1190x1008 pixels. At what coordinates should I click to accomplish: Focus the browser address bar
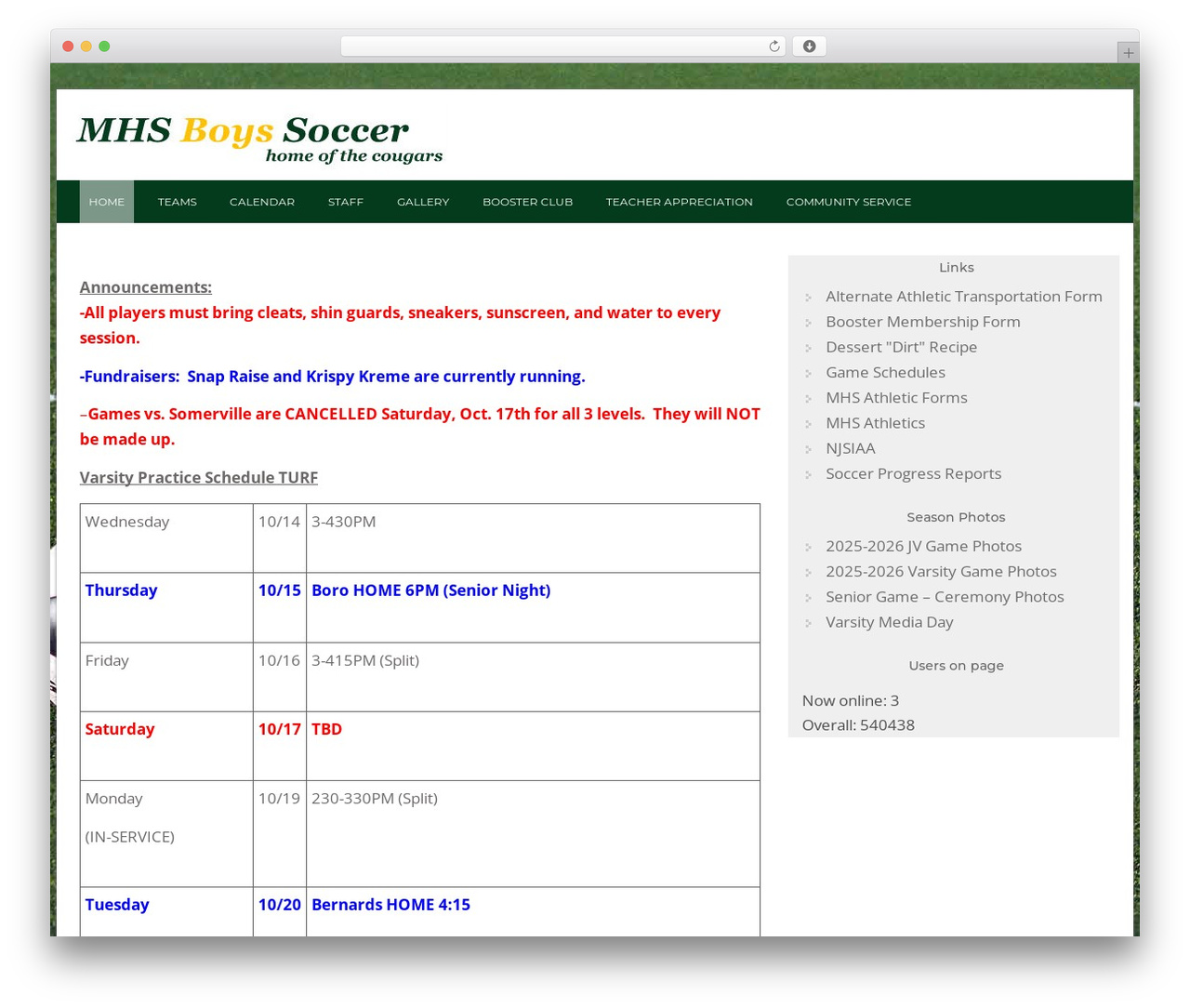pos(562,46)
